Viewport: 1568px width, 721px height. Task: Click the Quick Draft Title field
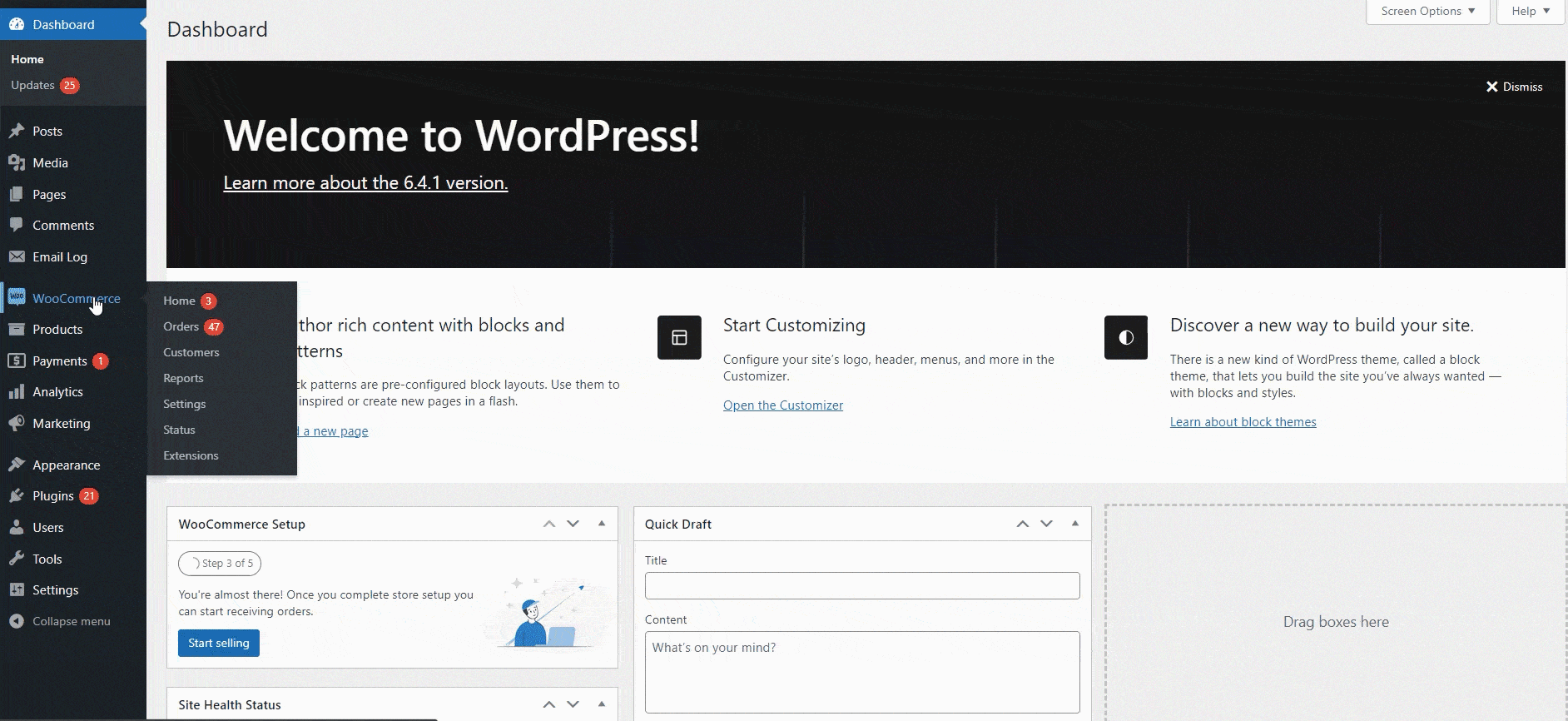[862, 585]
